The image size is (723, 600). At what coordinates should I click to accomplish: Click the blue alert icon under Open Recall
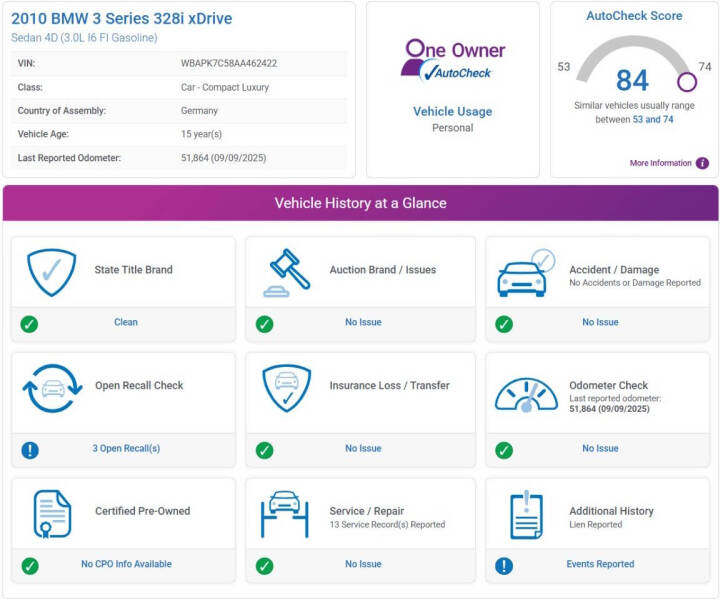[30, 450]
